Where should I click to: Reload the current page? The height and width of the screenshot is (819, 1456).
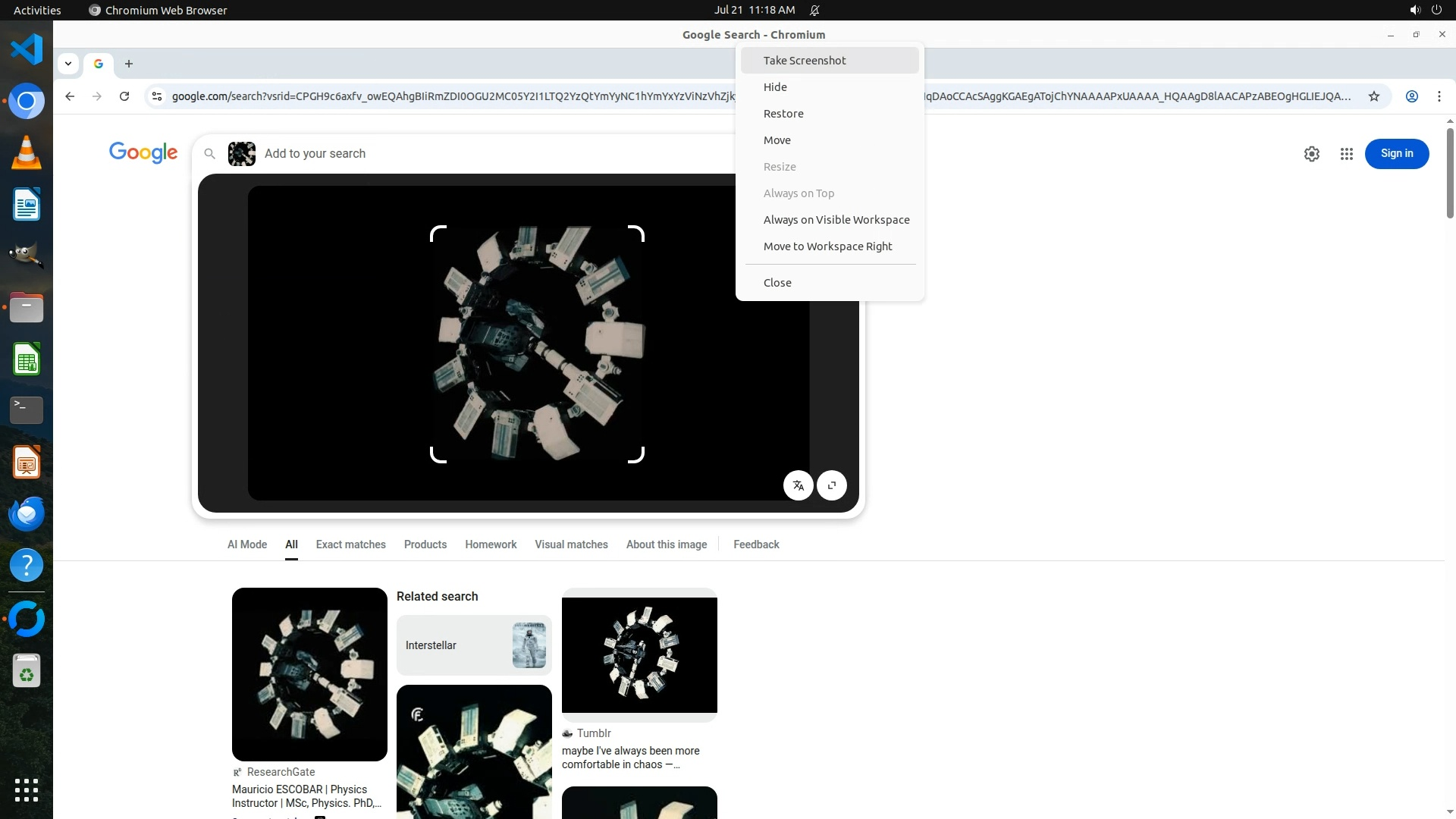tap(124, 96)
